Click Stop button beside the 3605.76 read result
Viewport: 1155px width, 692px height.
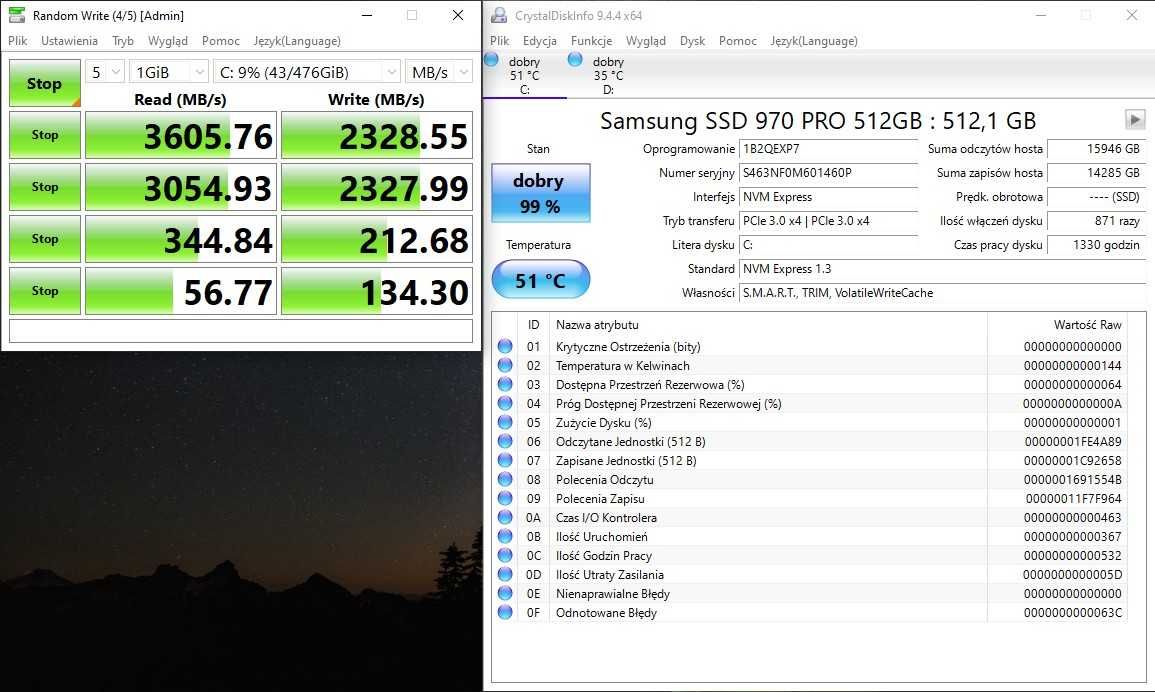44,135
